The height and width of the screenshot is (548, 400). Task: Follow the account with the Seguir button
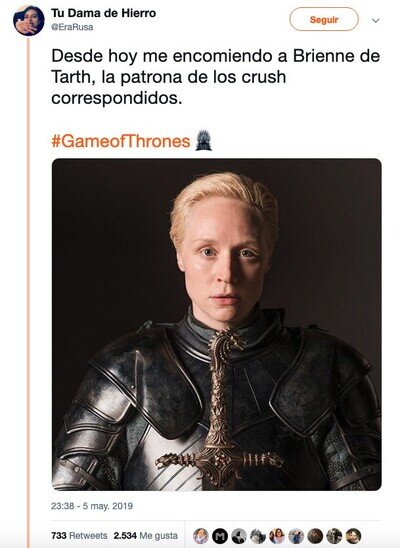[x=324, y=19]
